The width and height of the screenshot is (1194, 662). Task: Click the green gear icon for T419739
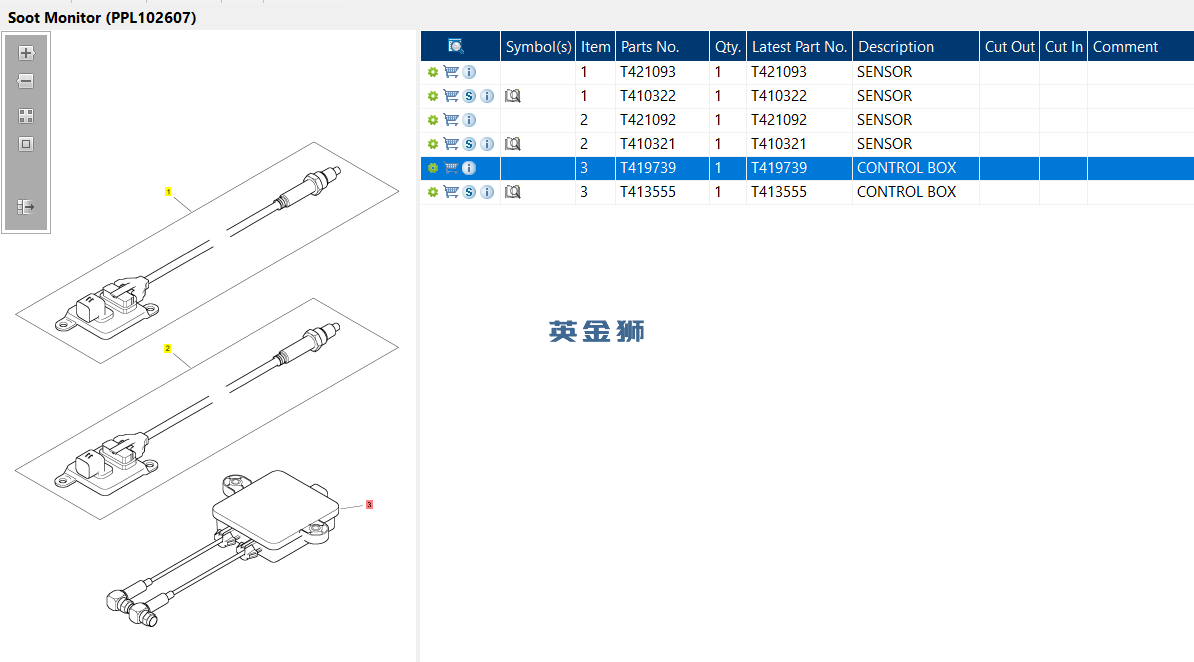pyautogui.click(x=433, y=168)
